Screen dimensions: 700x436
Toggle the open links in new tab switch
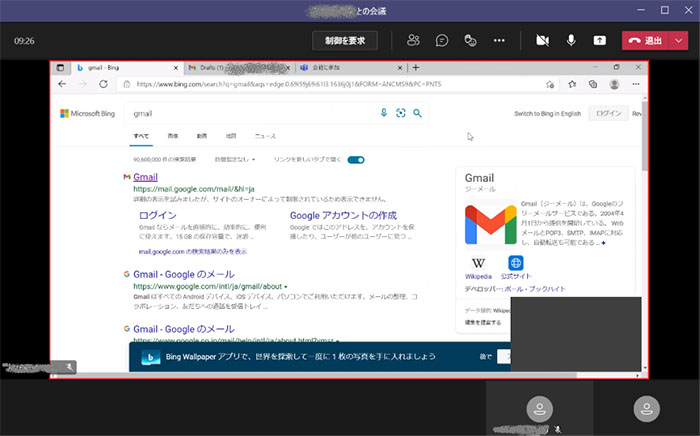point(355,159)
